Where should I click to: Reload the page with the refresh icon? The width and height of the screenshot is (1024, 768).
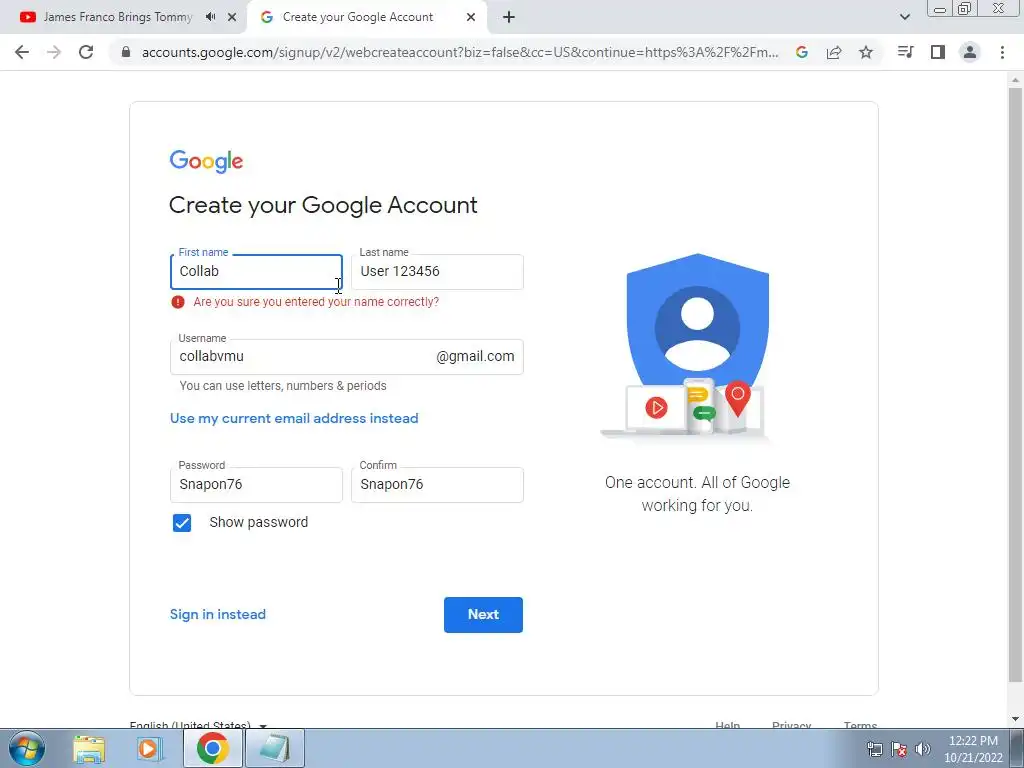86,52
